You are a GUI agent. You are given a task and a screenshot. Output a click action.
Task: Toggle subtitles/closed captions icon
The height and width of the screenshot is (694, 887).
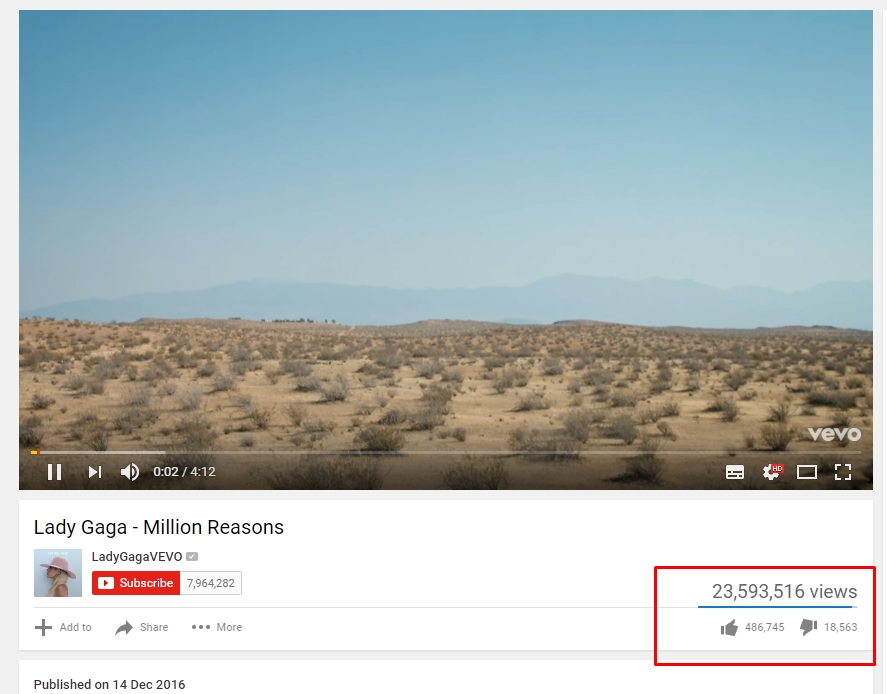[x=735, y=472]
